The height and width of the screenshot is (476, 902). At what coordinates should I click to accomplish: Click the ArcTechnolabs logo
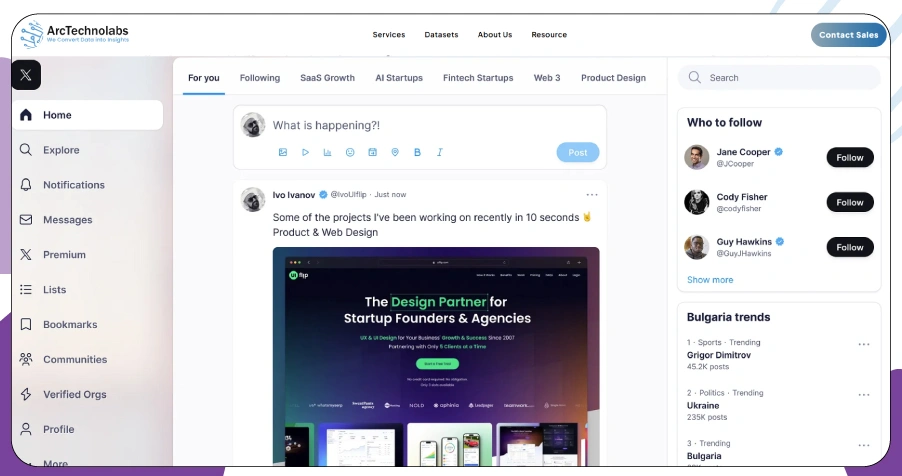[74, 35]
